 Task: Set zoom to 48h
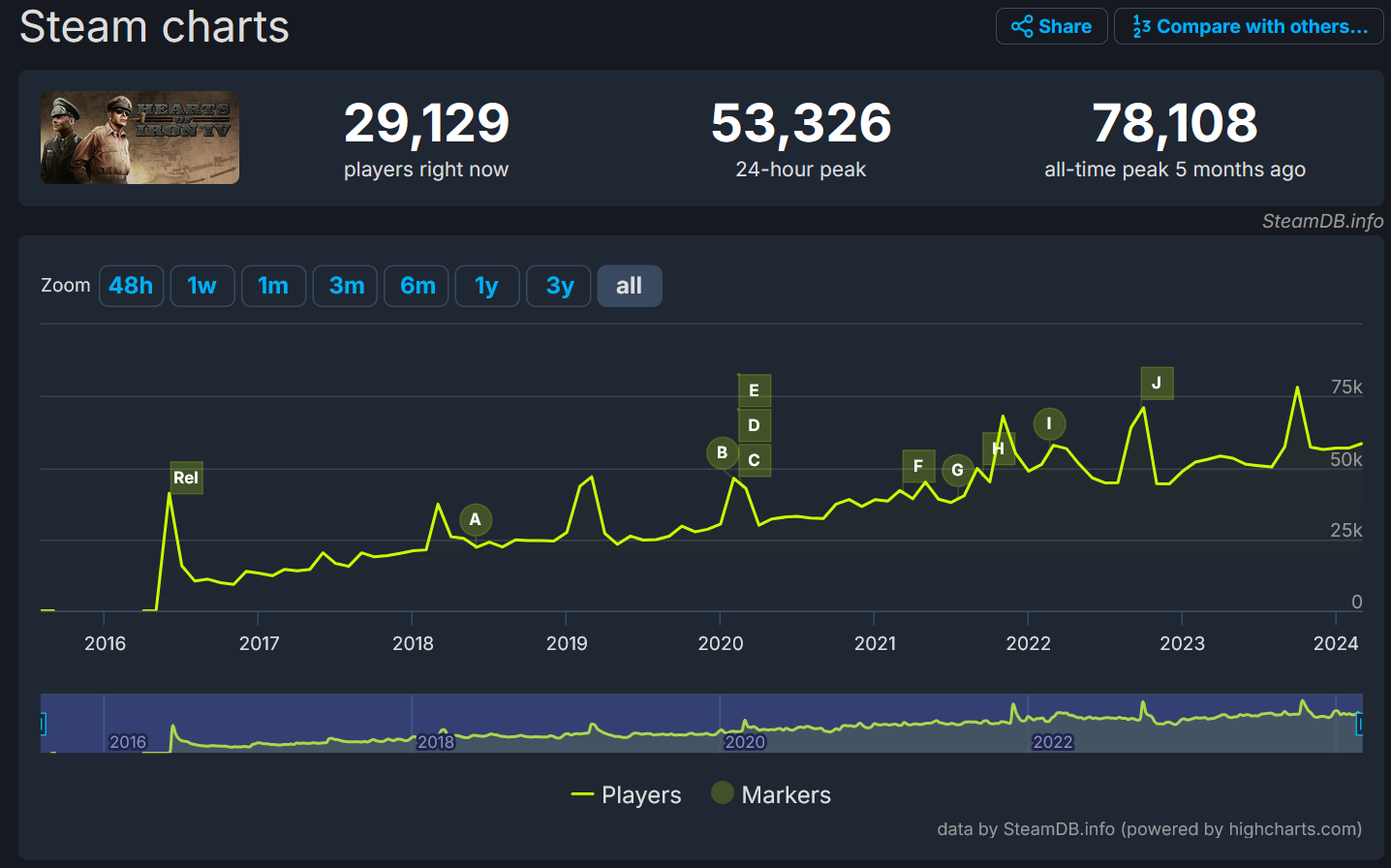[x=131, y=286]
